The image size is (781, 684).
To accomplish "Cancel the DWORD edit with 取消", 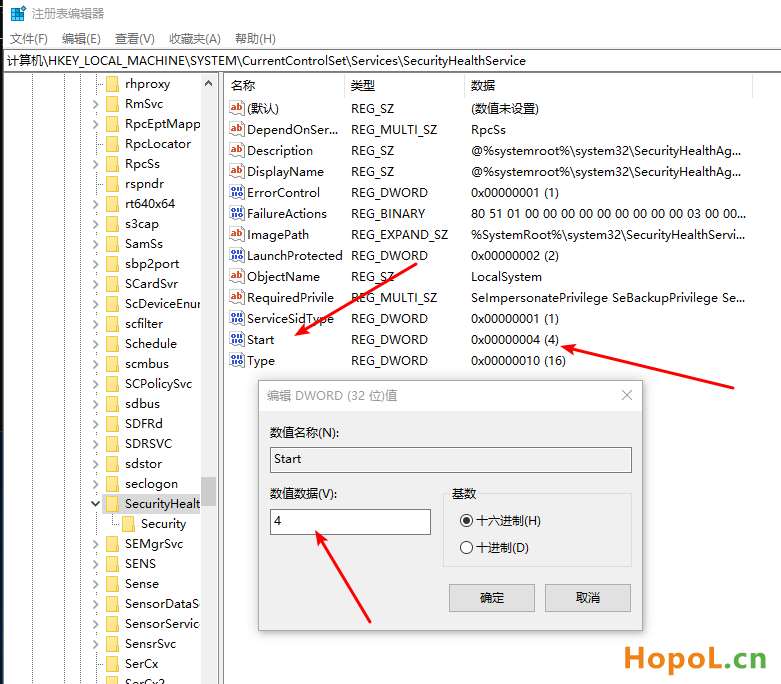I will pos(588,598).
